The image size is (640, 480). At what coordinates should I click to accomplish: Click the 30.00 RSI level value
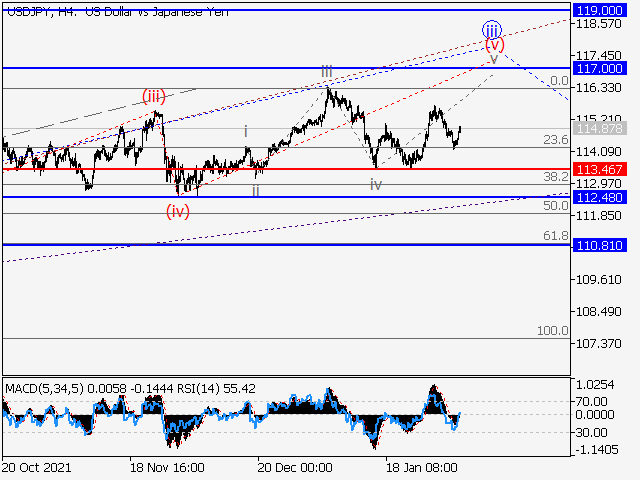[591, 432]
